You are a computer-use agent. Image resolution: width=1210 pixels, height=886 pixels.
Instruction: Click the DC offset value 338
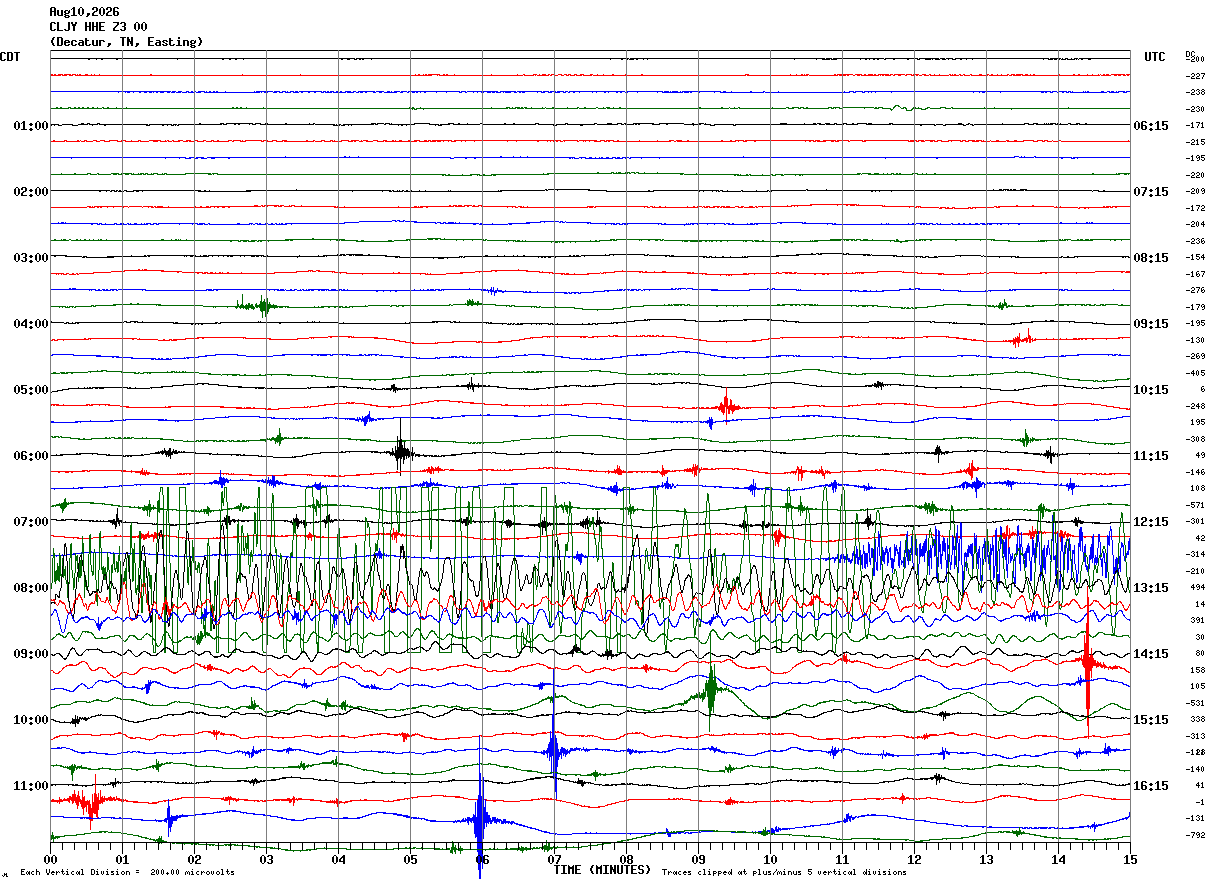click(x=1197, y=719)
